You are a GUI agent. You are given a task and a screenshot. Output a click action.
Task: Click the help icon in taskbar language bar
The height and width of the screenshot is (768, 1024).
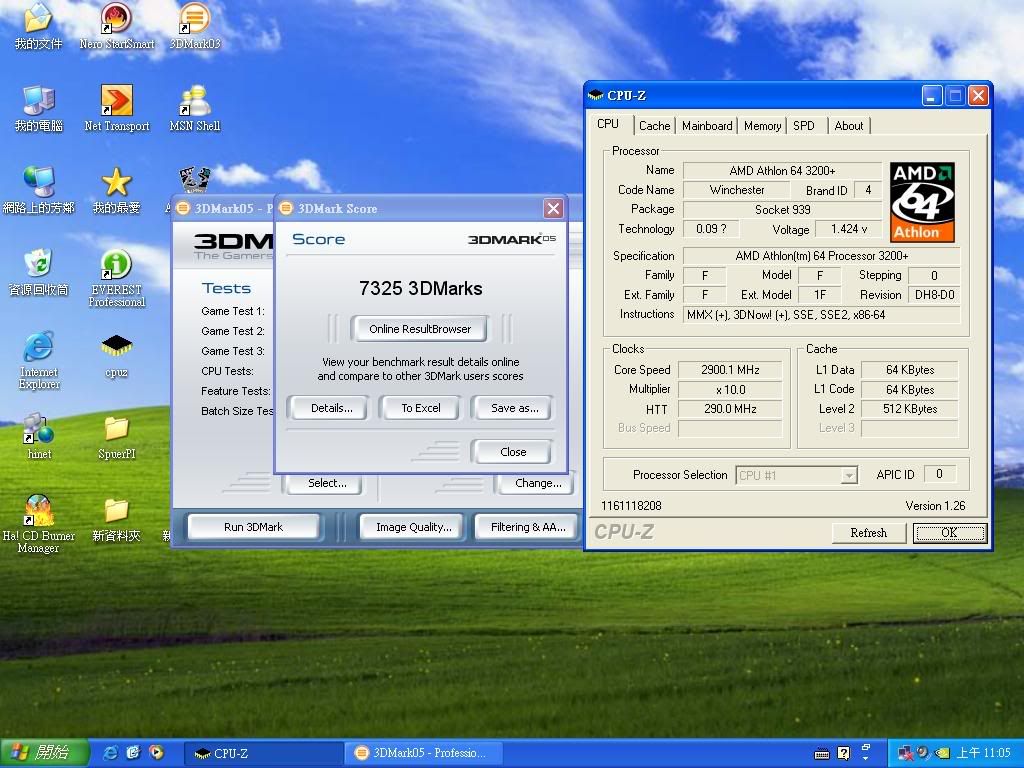pyautogui.click(x=843, y=753)
